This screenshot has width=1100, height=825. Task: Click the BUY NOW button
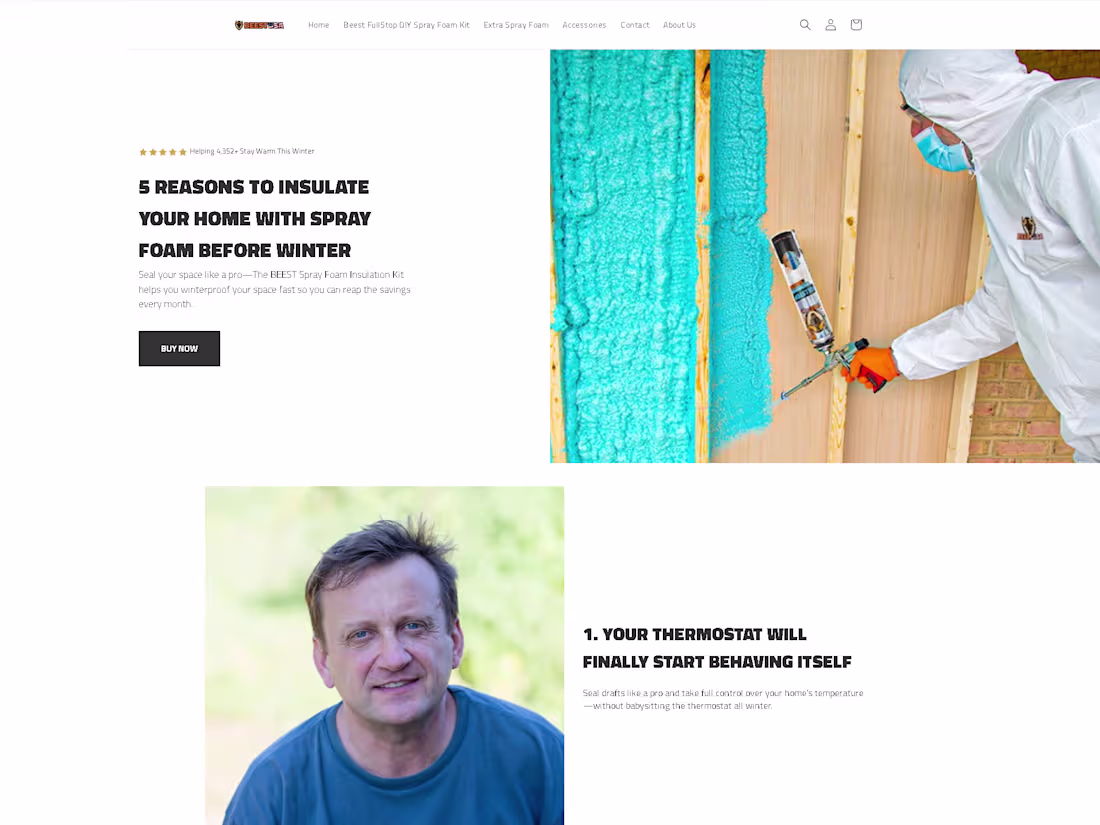click(x=179, y=349)
